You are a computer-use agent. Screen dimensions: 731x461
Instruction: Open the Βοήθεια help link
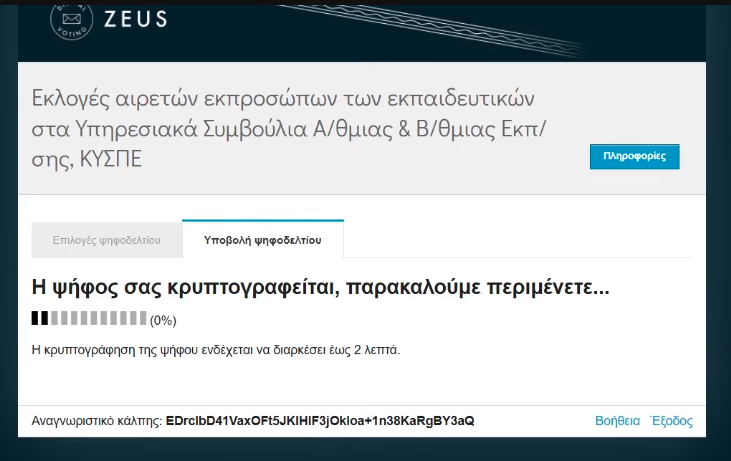click(x=617, y=421)
